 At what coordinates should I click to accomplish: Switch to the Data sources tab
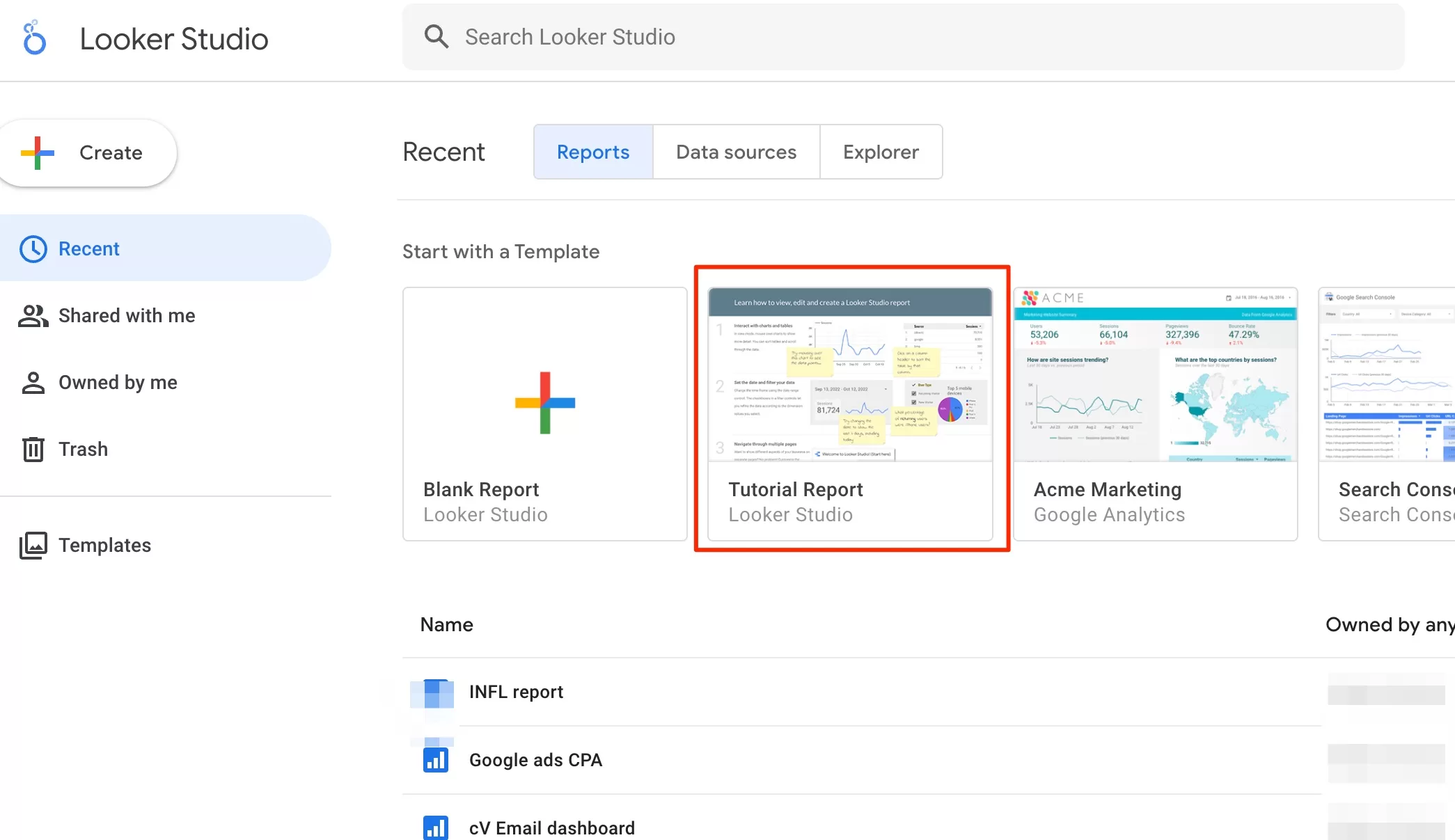pyautogui.click(x=736, y=152)
